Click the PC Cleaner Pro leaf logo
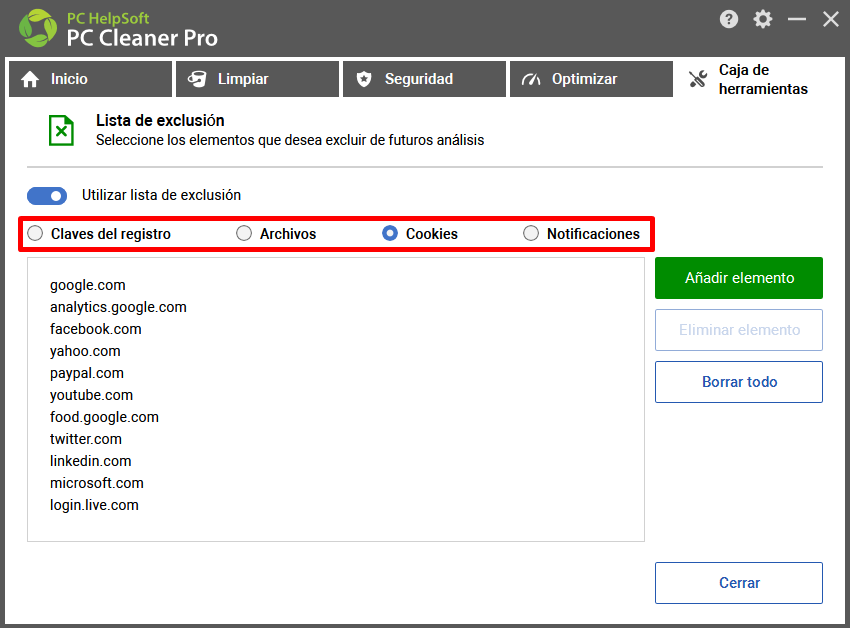The width and height of the screenshot is (850, 628). pyautogui.click(x=38, y=28)
